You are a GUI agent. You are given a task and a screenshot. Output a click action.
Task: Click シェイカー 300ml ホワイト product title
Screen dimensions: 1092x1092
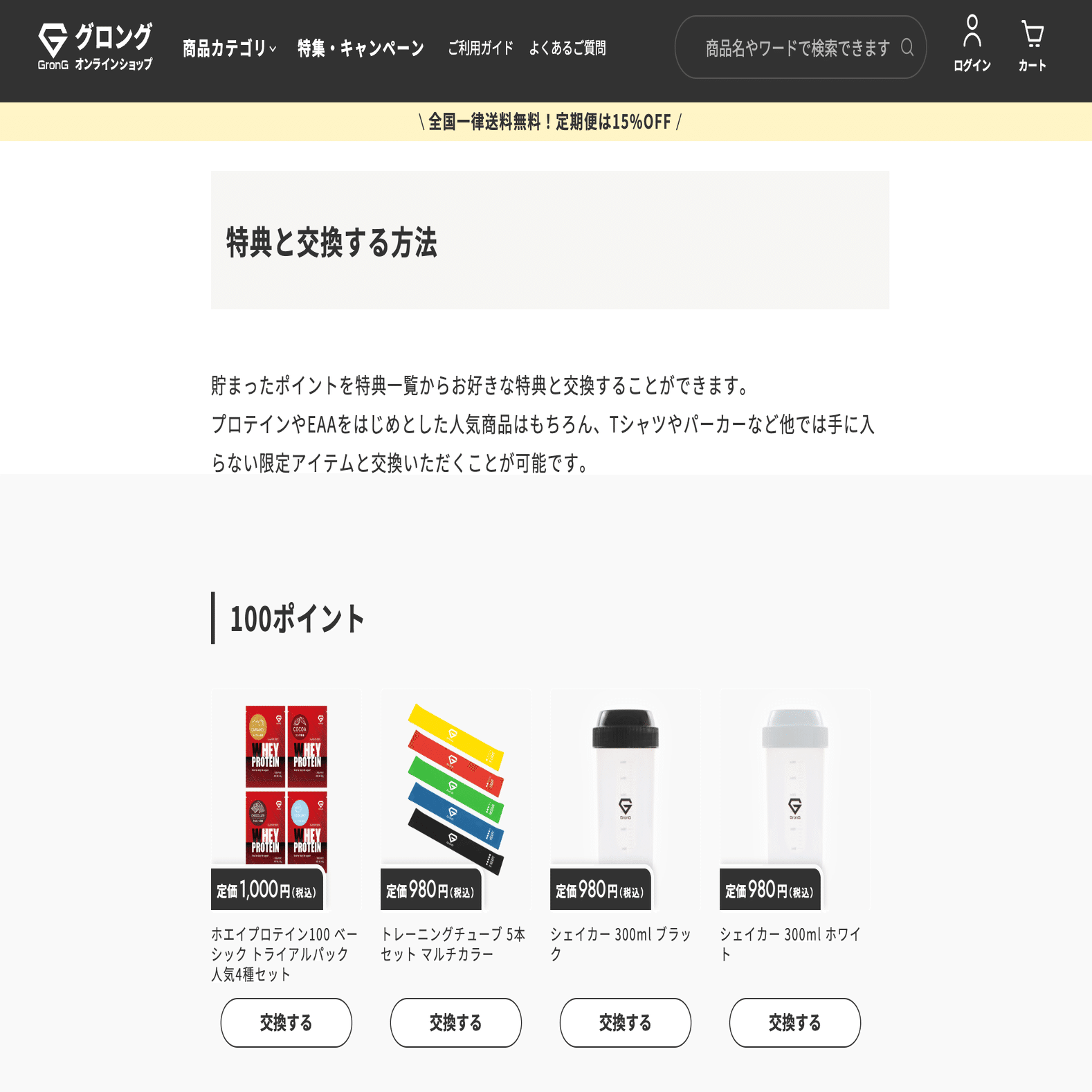click(790, 944)
